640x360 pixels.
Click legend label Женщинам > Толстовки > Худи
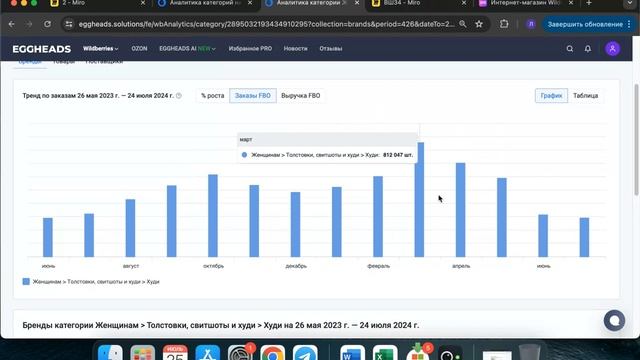[x=96, y=282]
